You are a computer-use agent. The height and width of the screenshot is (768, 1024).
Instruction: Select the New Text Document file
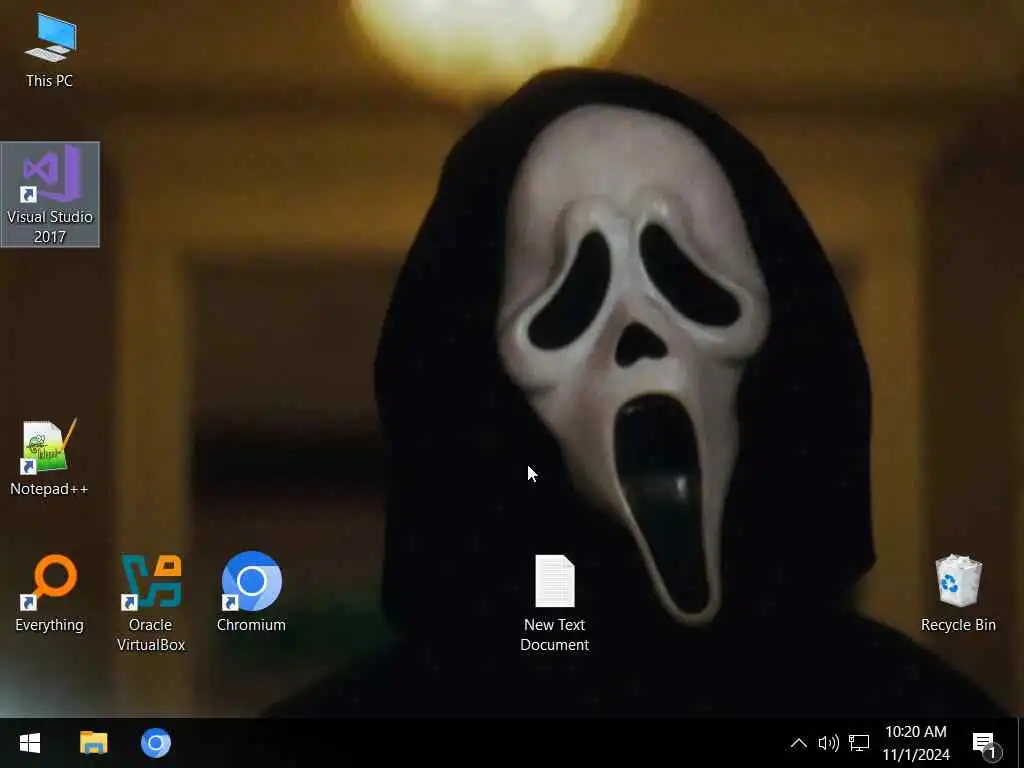pos(554,603)
